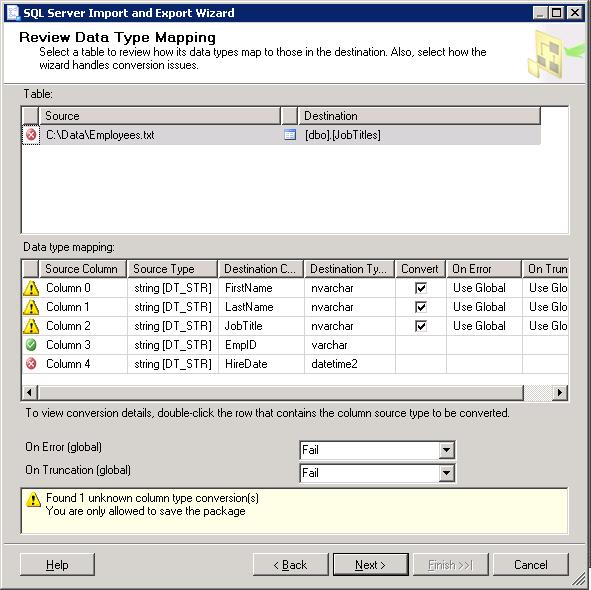This screenshot has width=591, height=590.
Task: Open the On Error (global) dropdown
Action: tap(446, 450)
